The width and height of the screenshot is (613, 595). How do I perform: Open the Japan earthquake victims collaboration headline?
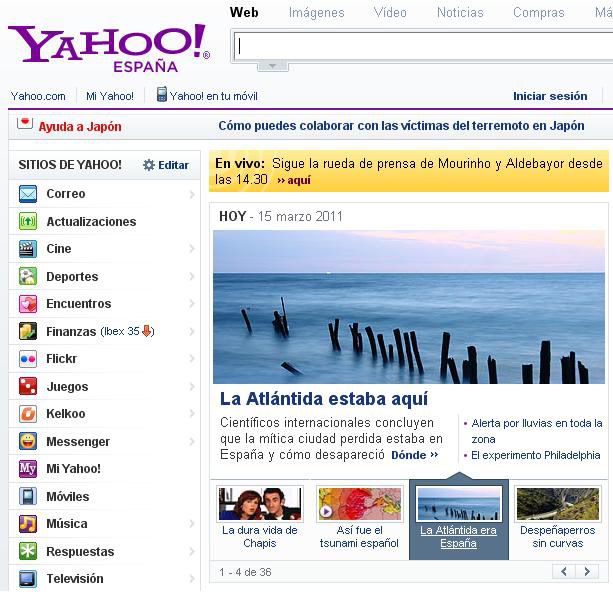(401, 126)
